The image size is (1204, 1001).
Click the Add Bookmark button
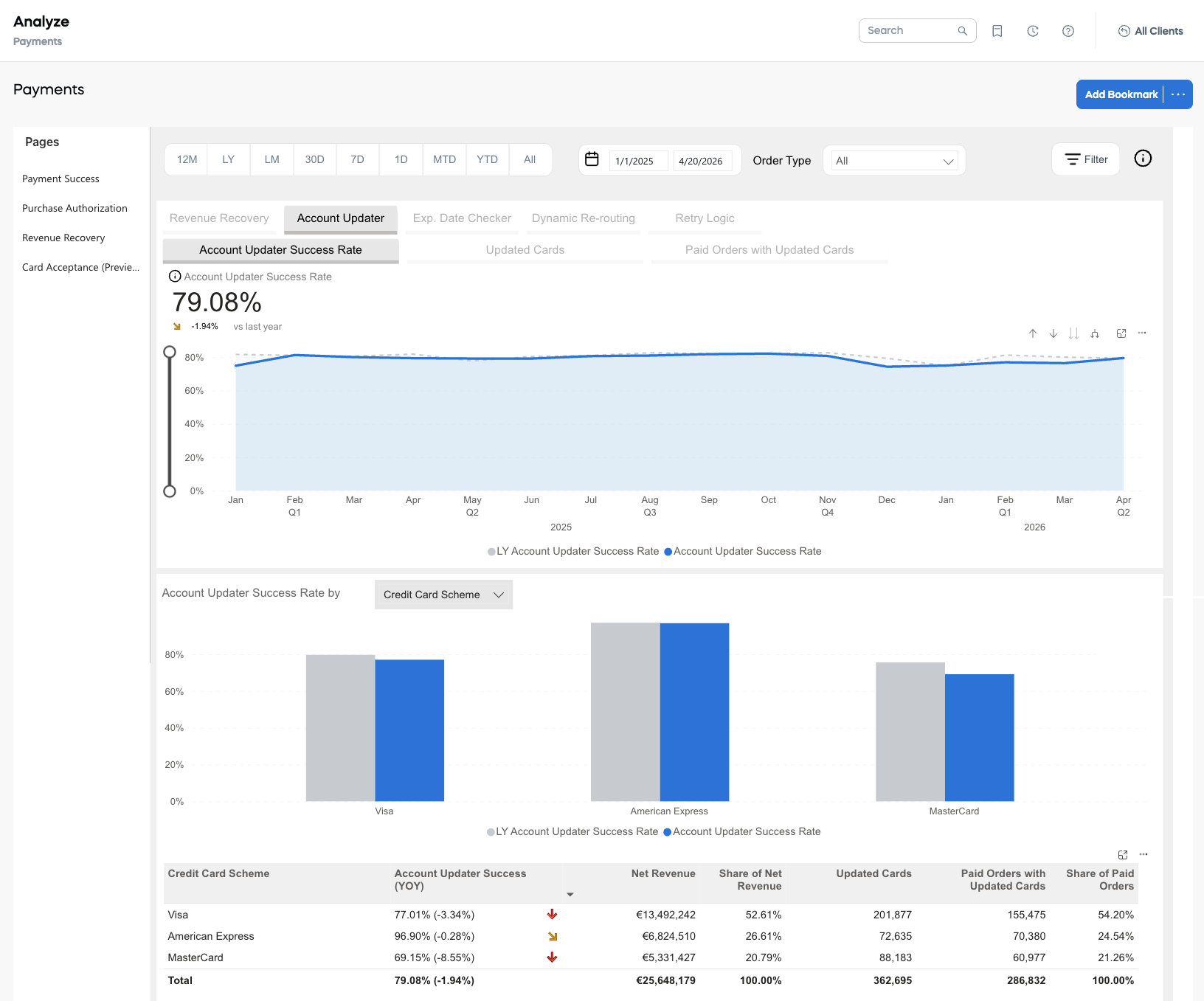coord(1121,94)
